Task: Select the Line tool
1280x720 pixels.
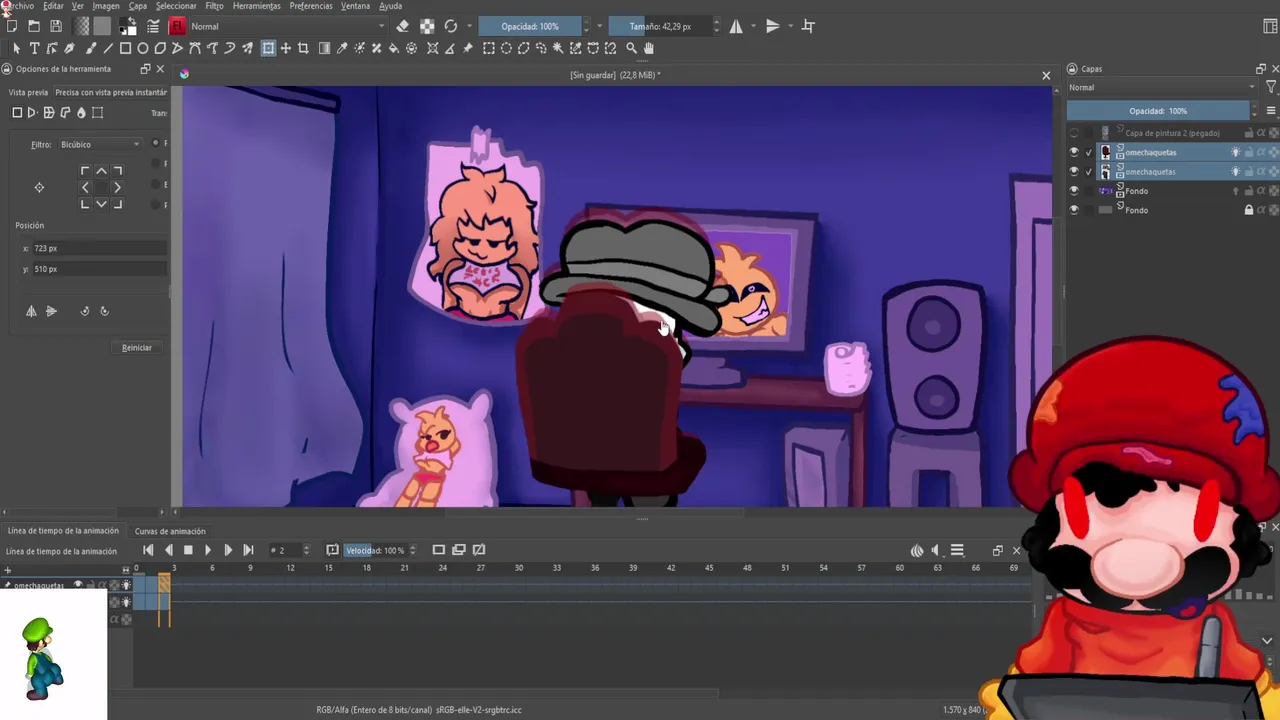Action: coord(108,48)
